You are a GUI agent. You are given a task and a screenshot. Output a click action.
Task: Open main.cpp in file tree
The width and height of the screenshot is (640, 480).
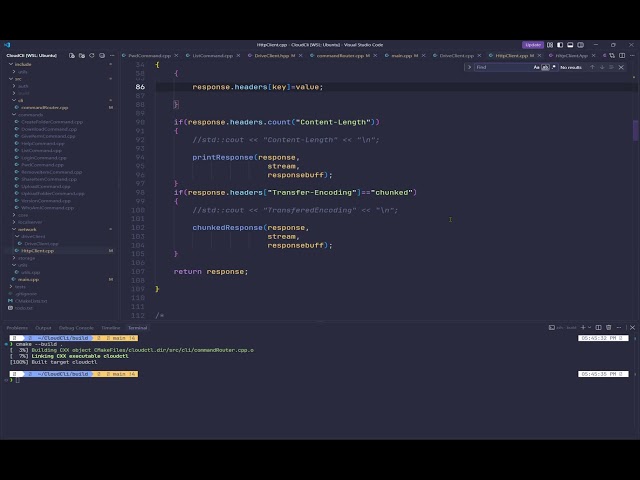[28, 280]
